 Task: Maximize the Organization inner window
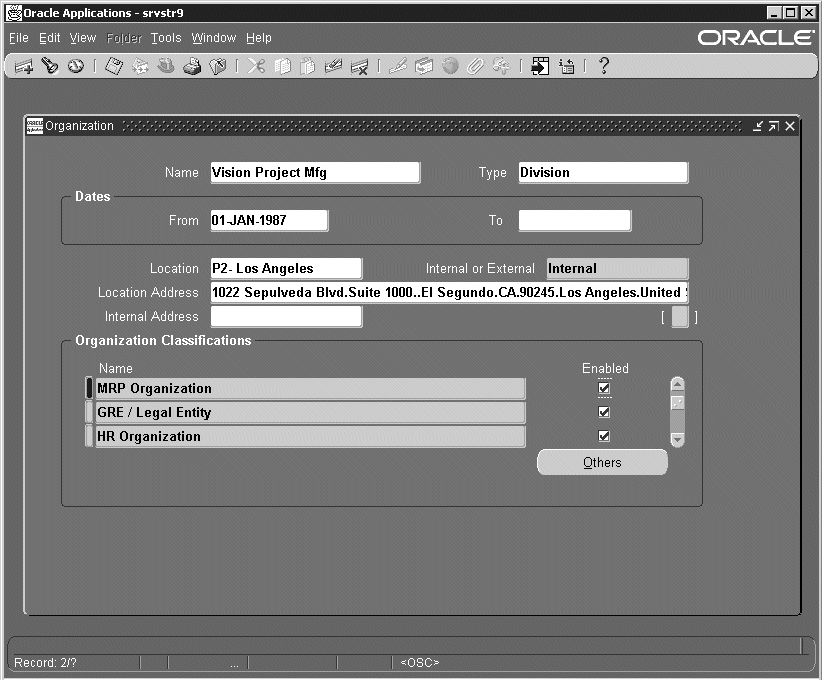point(774,126)
